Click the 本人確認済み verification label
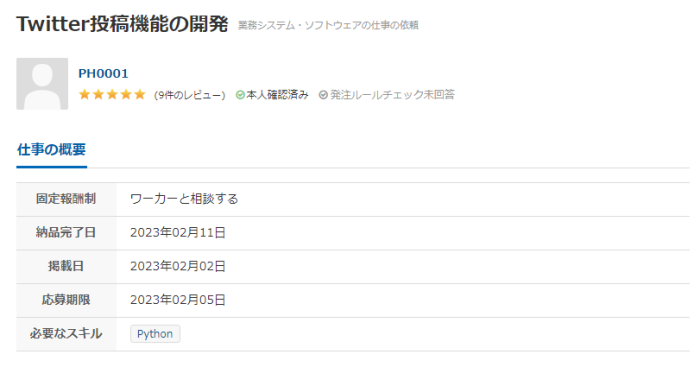This screenshot has width=700, height=367. (x=277, y=95)
